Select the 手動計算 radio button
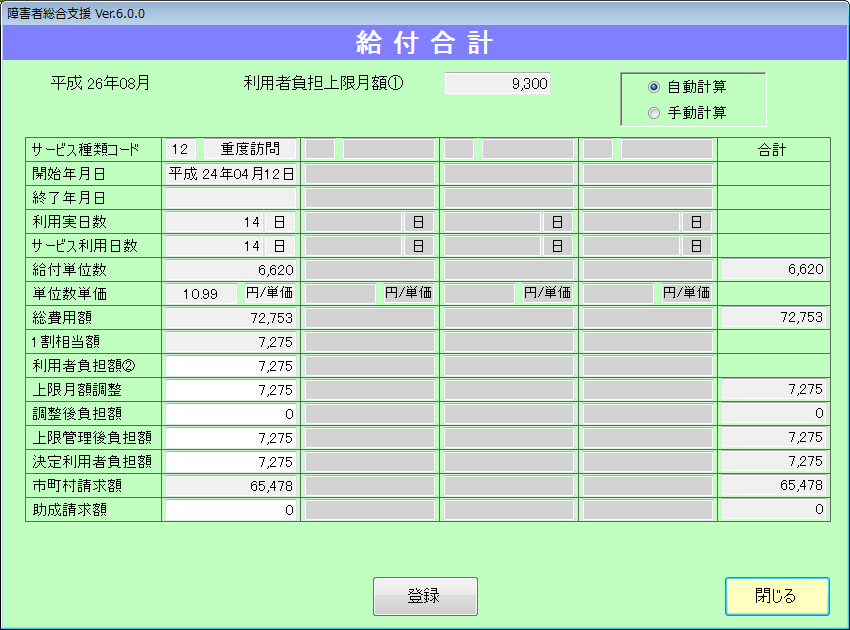850x630 pixels. (x=655, y=113)
